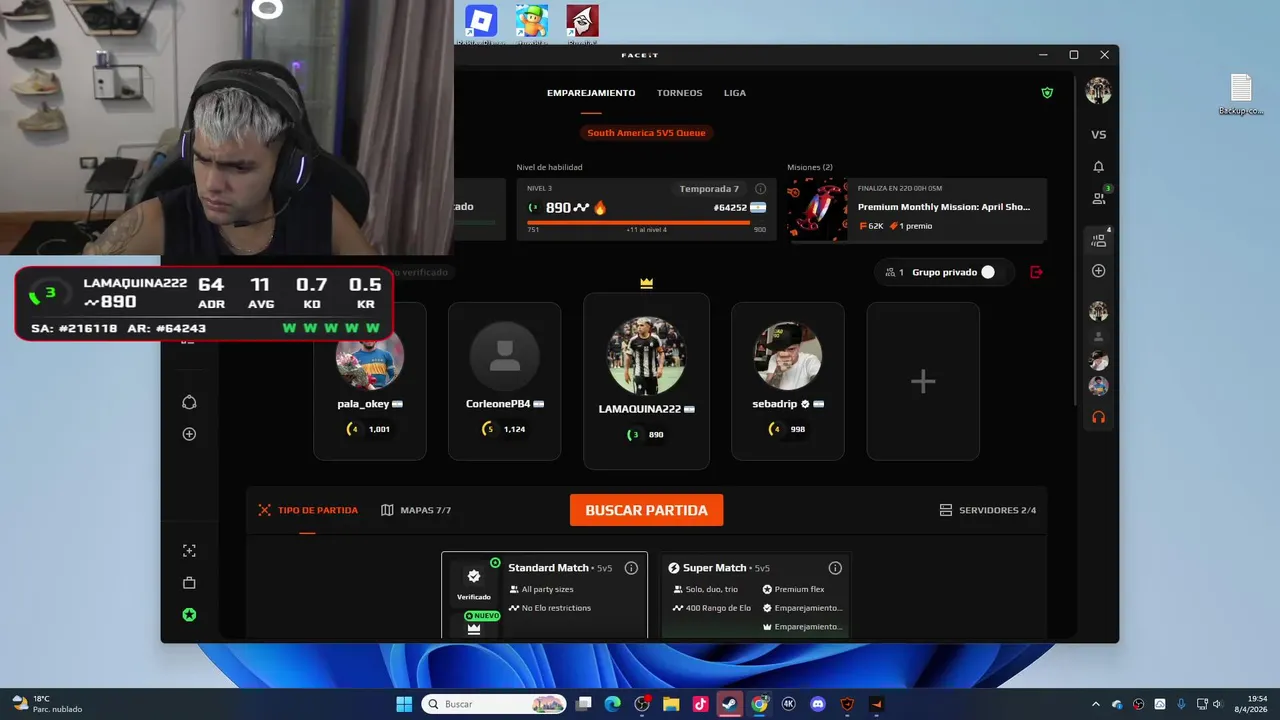This screenshot has width=1280, height=720.
Task: Open Discord from the taskbar
Action: point(818,704)
